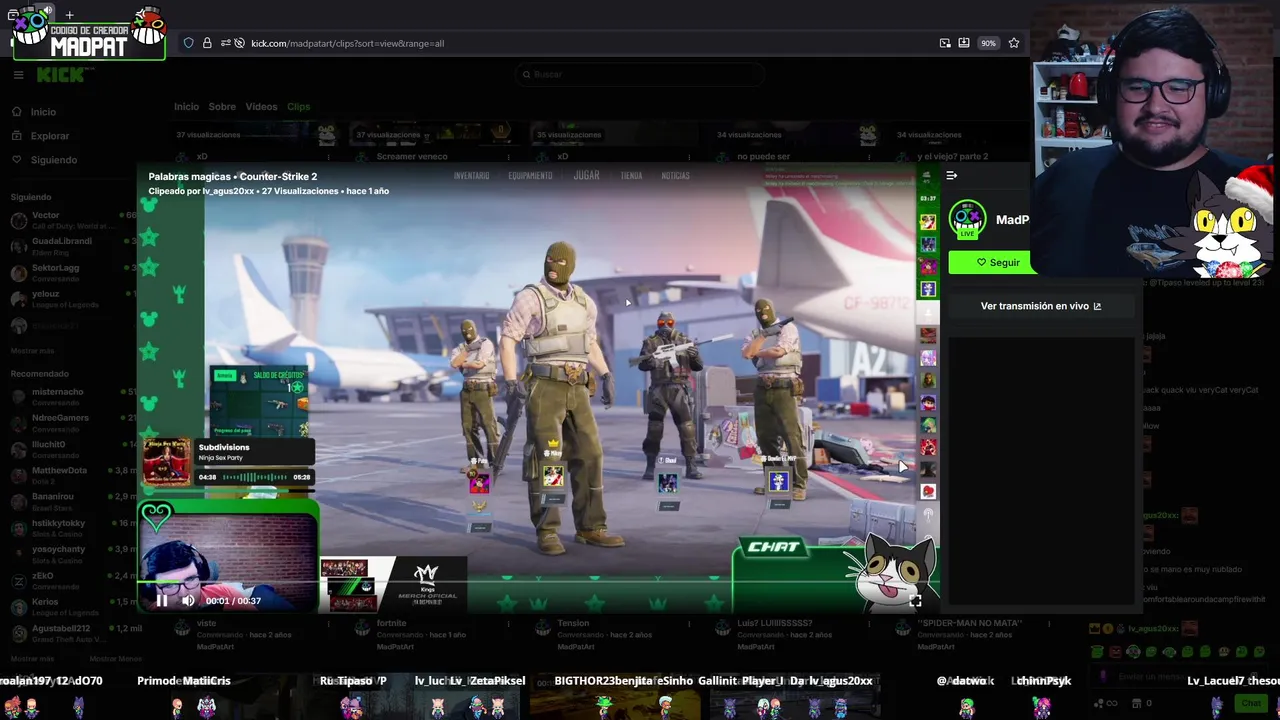Open recommended channel zEkO

point(72,580)
